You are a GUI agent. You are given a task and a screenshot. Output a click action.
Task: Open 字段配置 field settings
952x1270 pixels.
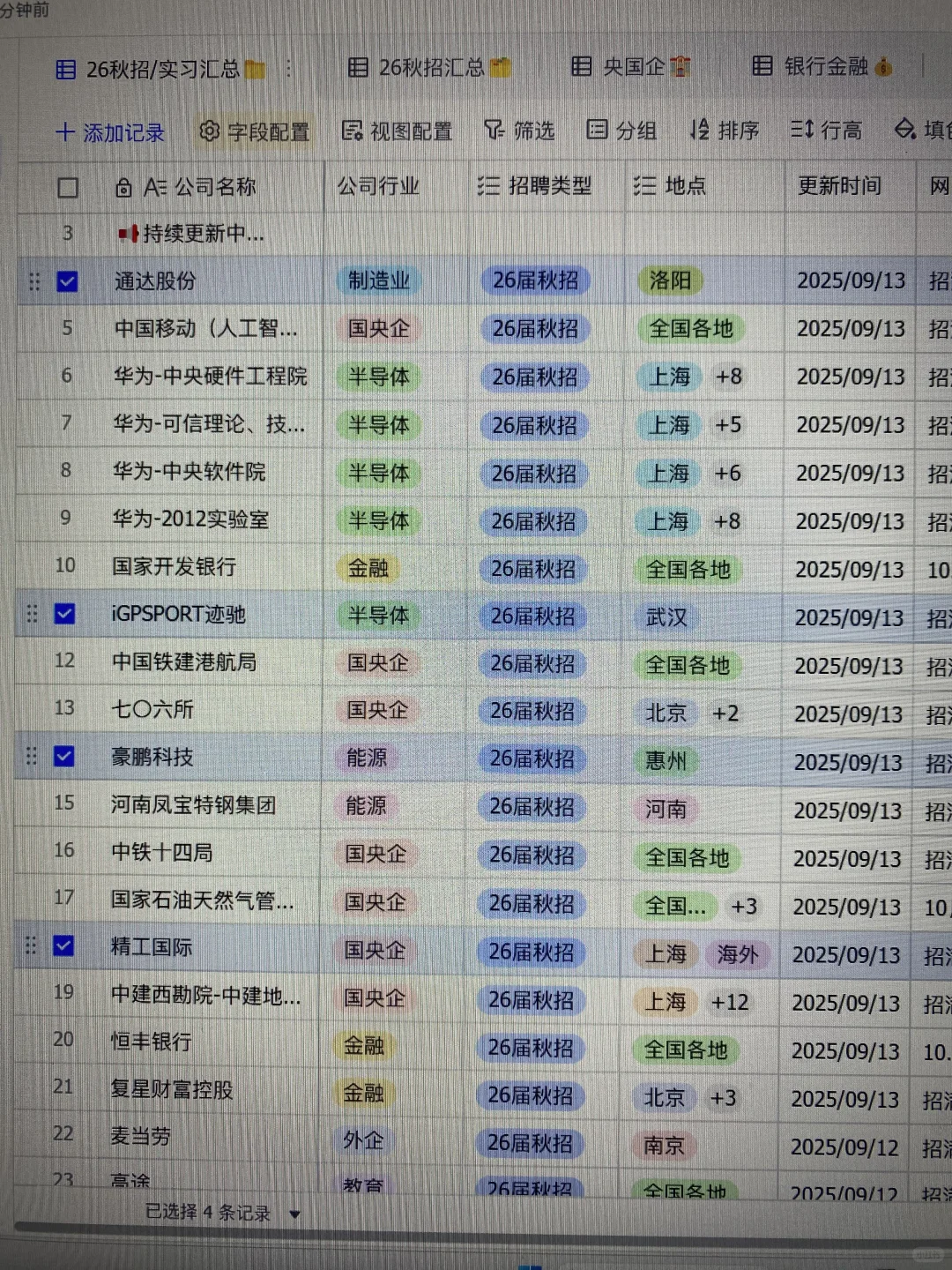(255, 131)
